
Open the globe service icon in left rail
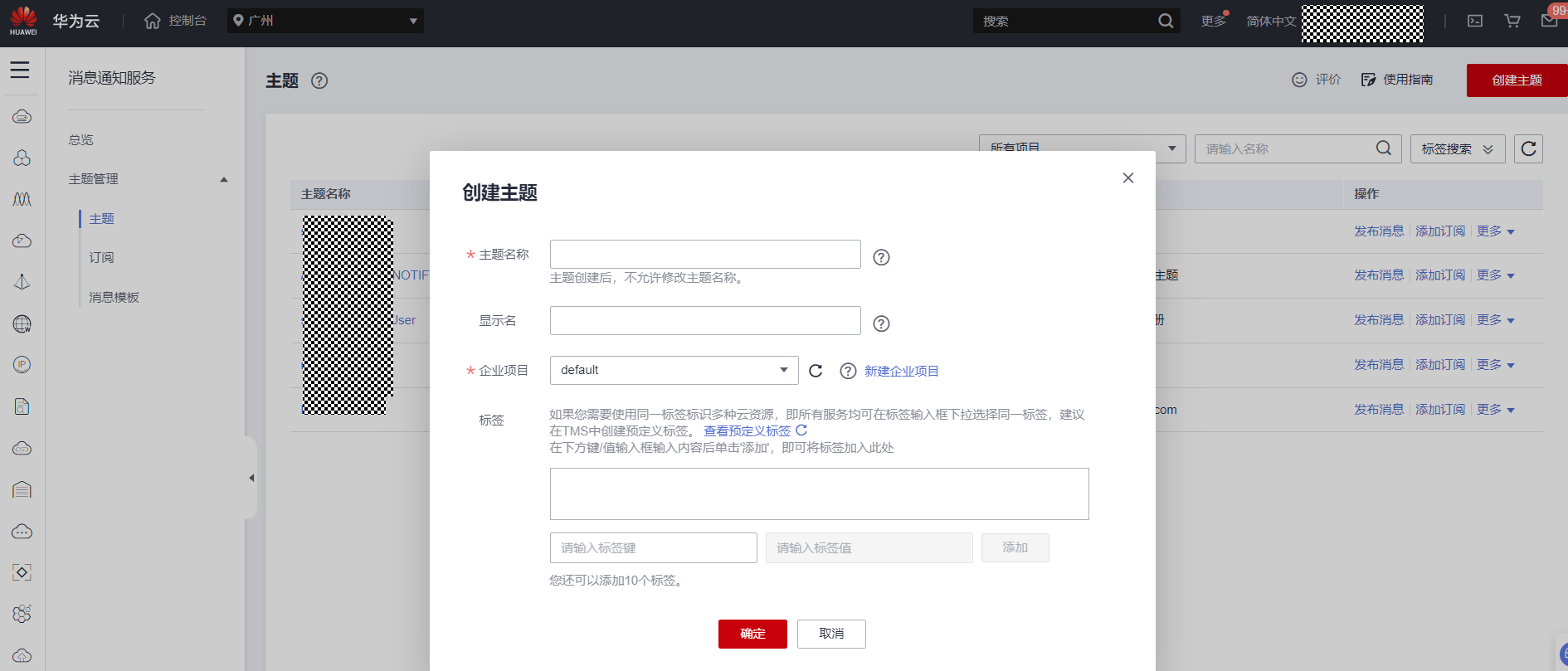pos(22,323)
